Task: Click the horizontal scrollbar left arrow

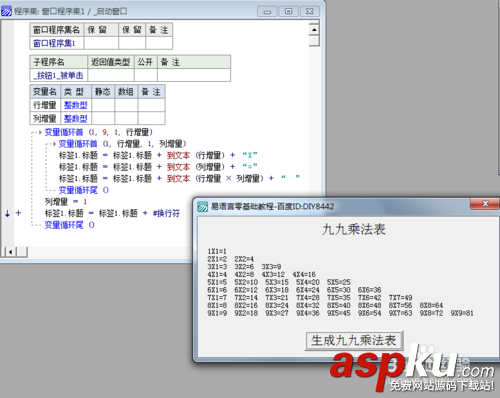Action: [x=11, y=252]
